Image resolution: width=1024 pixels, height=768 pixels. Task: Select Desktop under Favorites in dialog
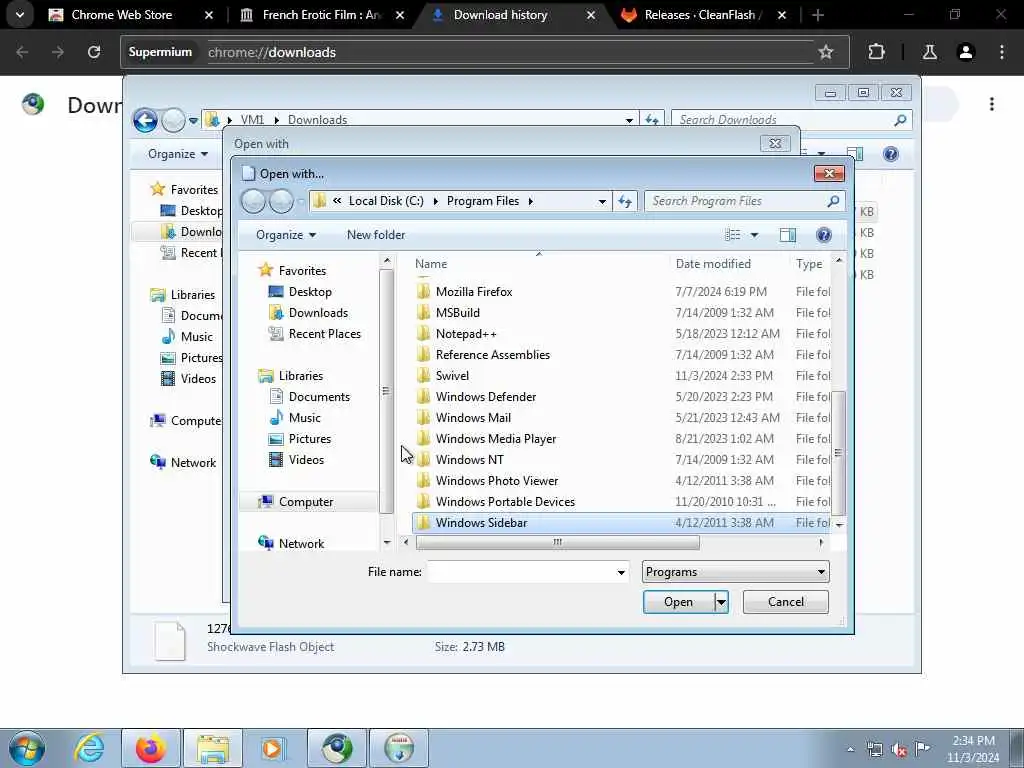[x=310, y=292]
